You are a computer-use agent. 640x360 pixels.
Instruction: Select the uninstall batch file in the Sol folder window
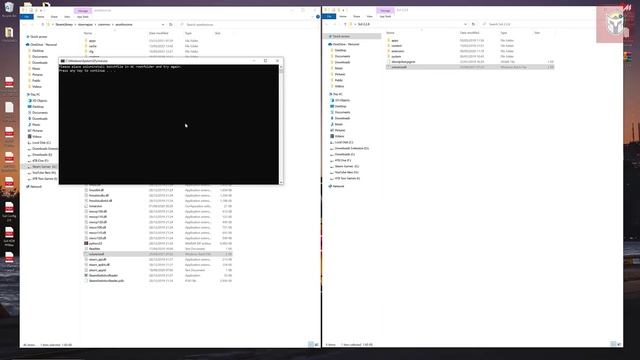(470, 67)
